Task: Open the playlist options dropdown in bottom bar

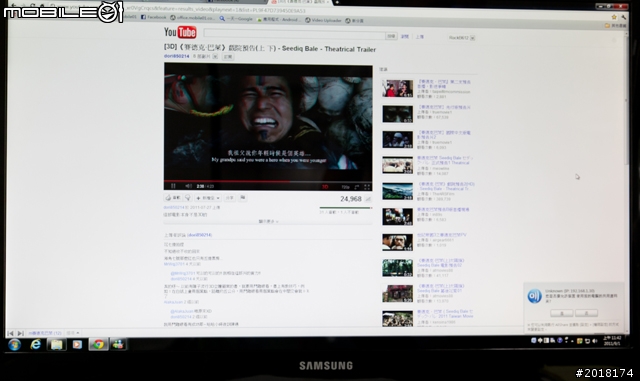Action: 73,333
